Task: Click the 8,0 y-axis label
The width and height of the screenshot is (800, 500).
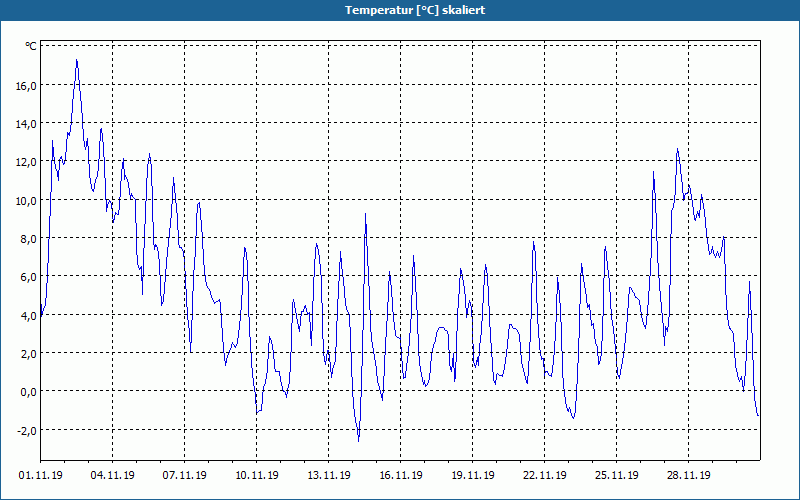Action: click(x=29, y=239)
